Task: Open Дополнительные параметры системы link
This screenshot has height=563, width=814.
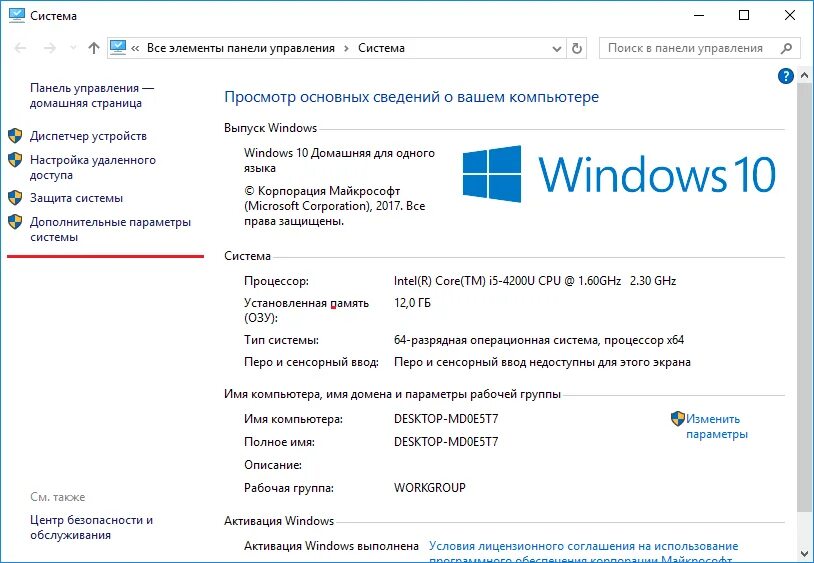Action: 111,229
